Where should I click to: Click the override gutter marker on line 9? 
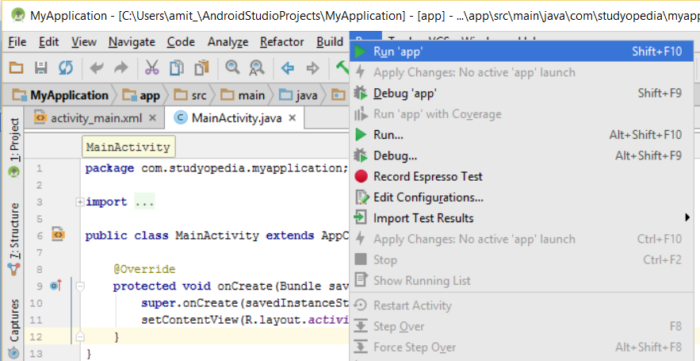click(x=56, y=285)
